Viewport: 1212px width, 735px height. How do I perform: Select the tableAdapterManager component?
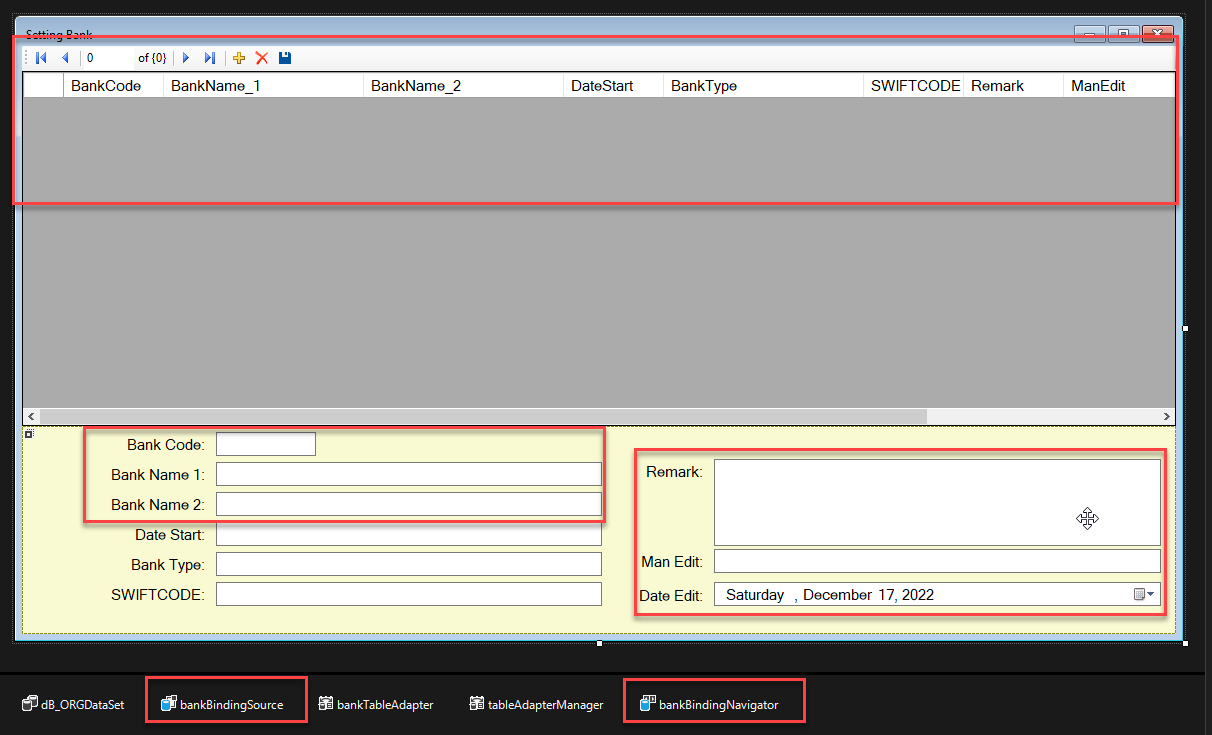(x=536, y=704)
